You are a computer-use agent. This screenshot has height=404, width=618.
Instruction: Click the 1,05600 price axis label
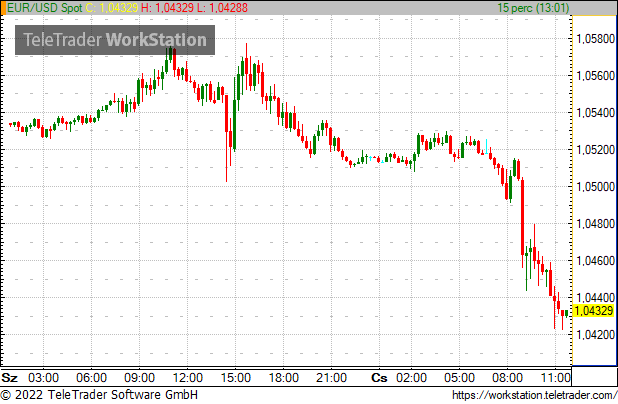click(x=596, y=76)
